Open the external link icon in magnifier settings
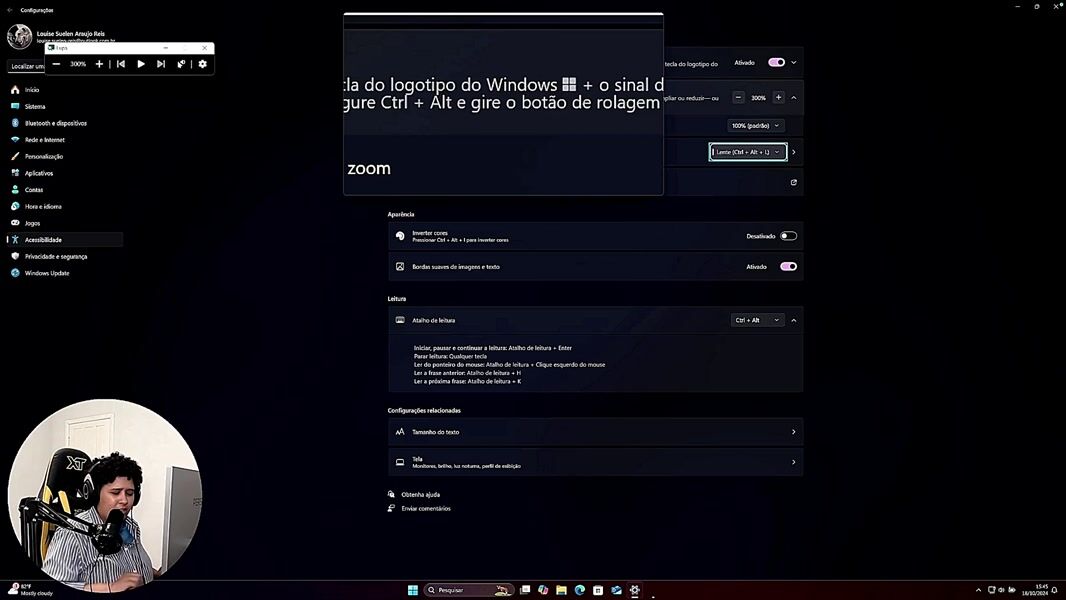Viewport: 1066px width, 600px height. pyautogui.click(x=794, y=182)
